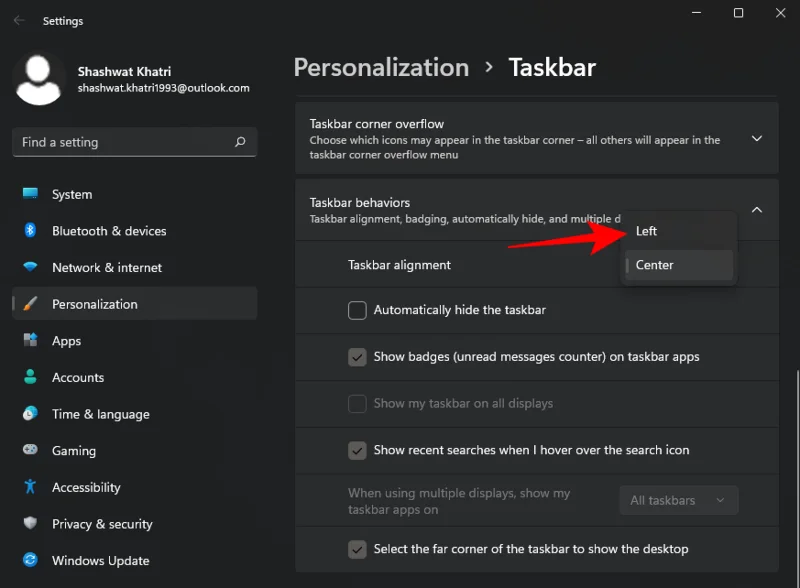The width and height of the screenshot is (800, 588).
Task: Check Automatically hide the taskbar
Action: (357, 310)
